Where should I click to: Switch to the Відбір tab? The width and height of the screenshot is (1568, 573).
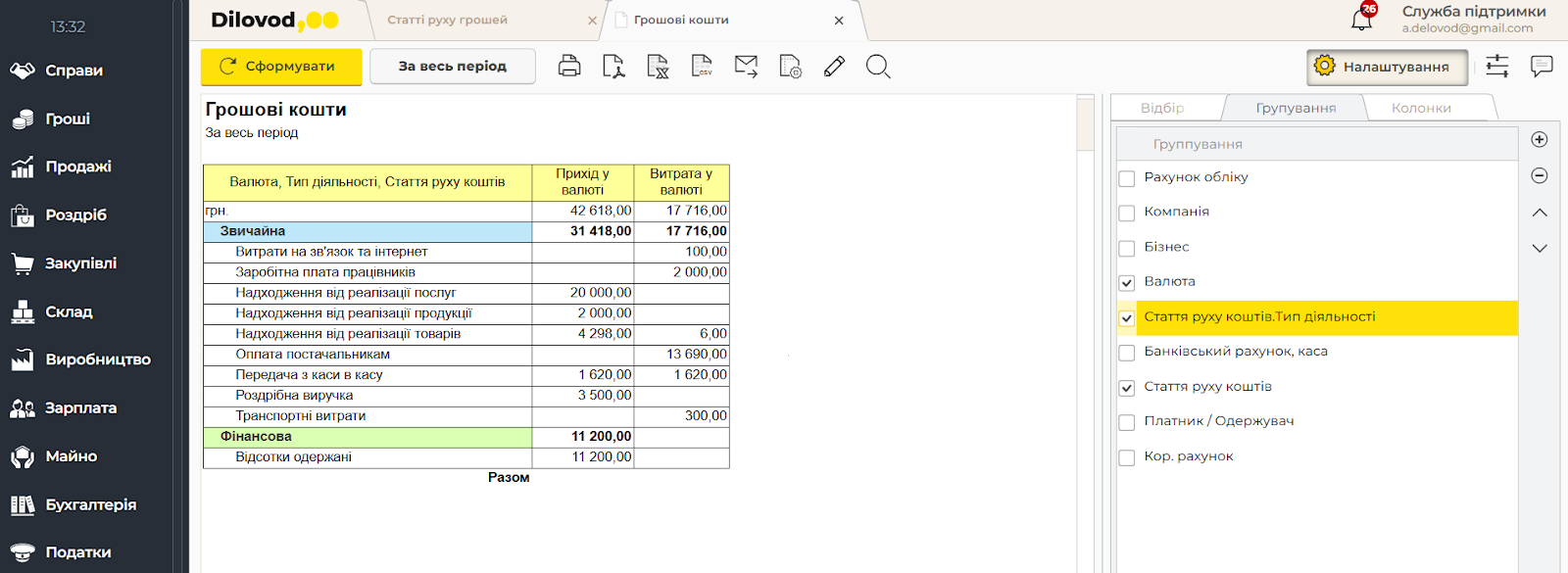[1162, 108]
